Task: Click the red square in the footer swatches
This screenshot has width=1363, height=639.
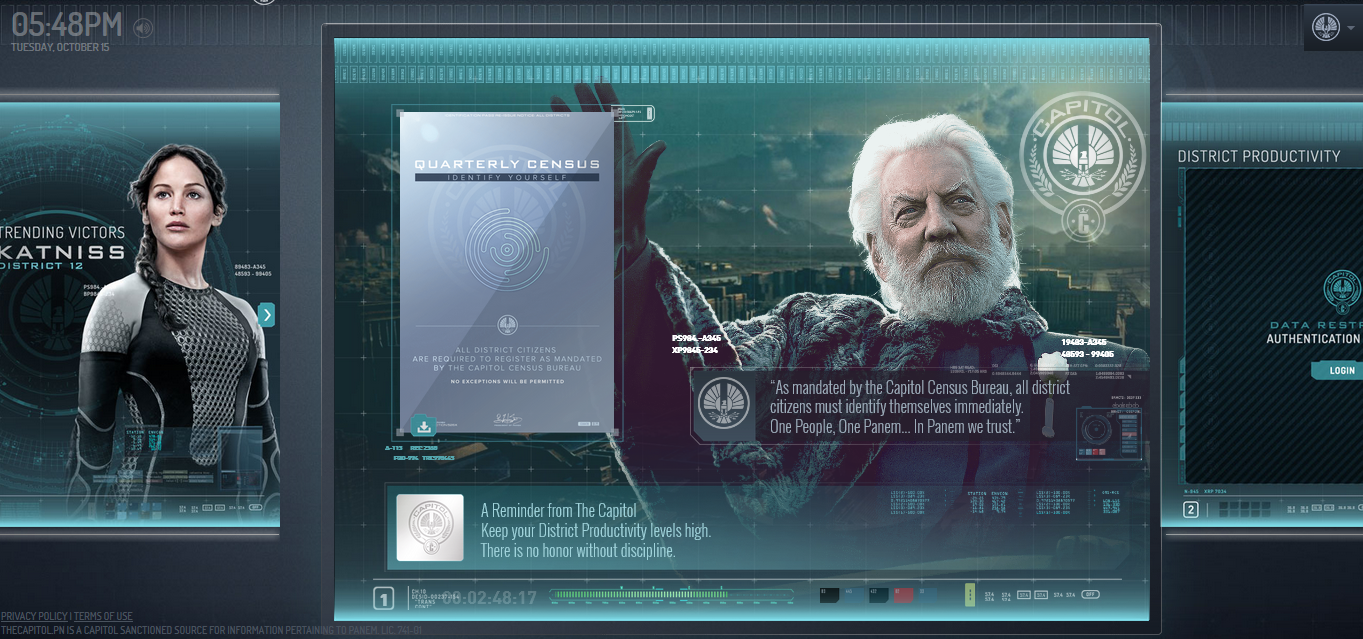Action: click(x=903, y=595)
